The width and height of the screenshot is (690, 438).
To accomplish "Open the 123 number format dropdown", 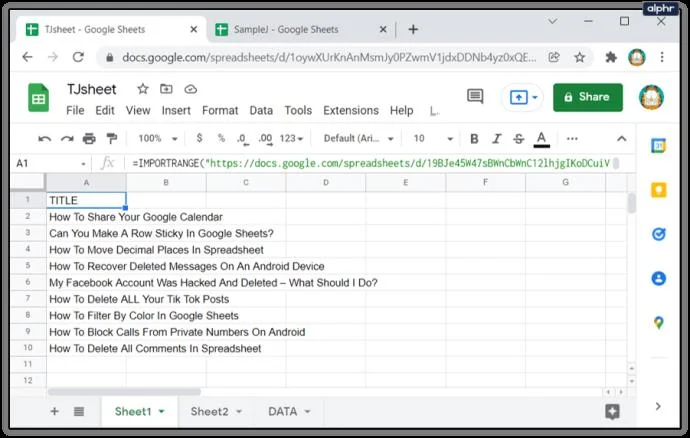I will 291,139.
